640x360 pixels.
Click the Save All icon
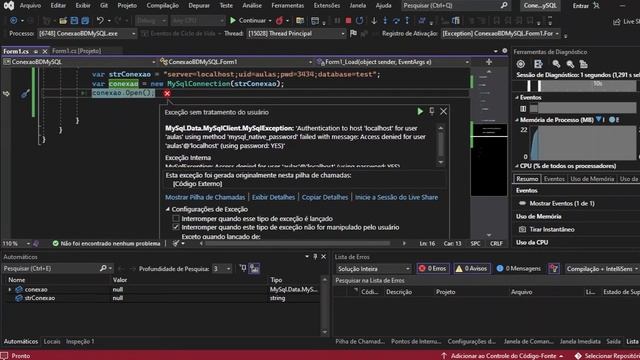[x=85, y=20]
